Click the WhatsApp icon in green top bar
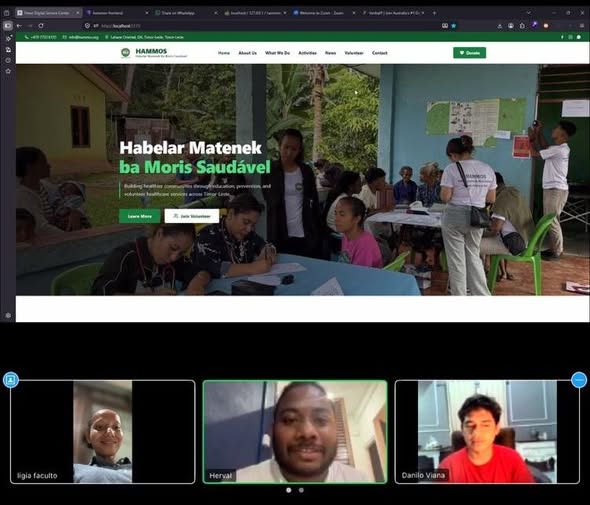590x505 pixels. [579, 37]
